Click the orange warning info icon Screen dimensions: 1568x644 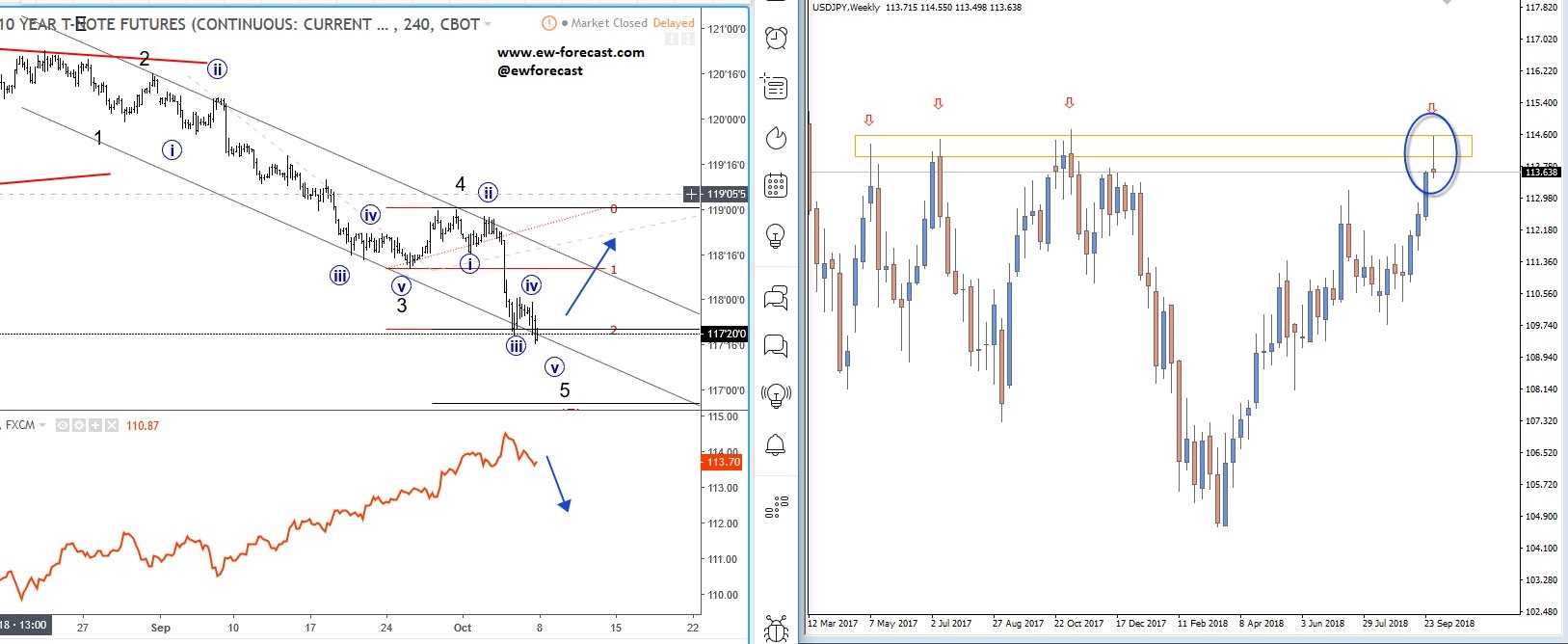tap(548, 23)
